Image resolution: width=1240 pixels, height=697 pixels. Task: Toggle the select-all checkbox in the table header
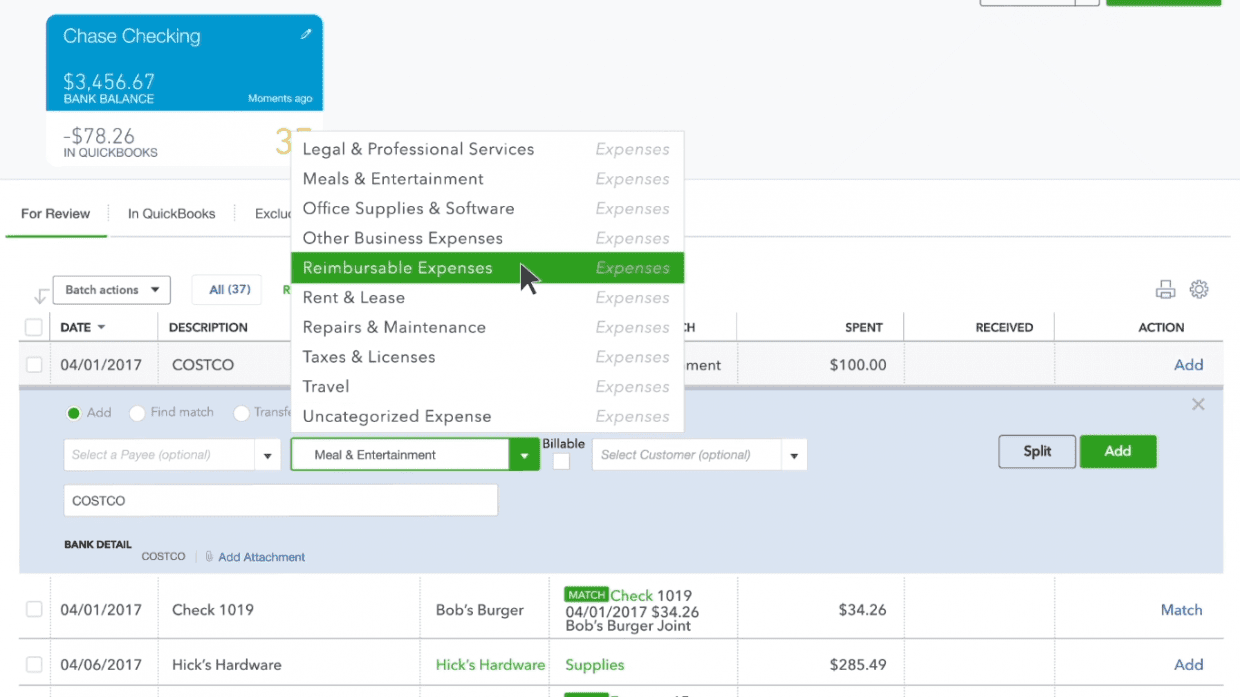coord(33,327)
